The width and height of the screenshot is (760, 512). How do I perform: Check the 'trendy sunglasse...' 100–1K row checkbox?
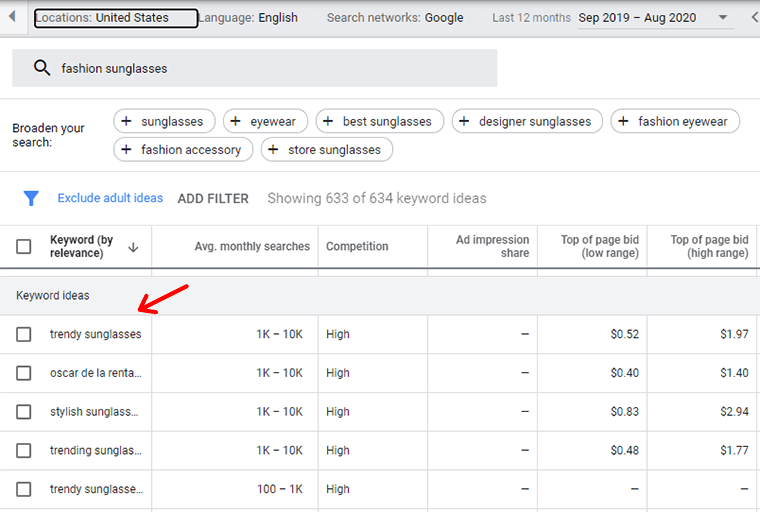pos(23,489)
